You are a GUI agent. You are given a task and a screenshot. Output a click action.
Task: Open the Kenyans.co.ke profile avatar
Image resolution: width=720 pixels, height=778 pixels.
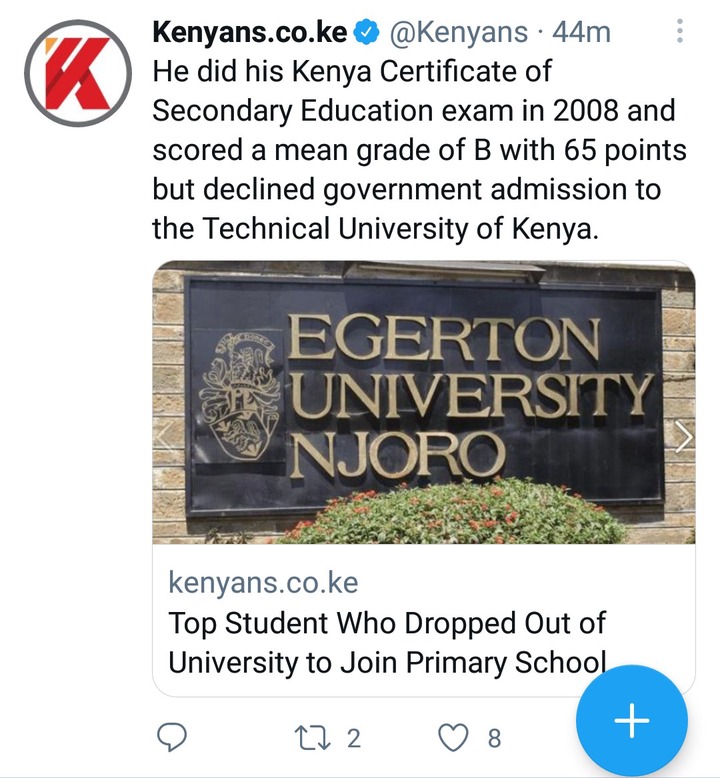(x=78, y=79)
